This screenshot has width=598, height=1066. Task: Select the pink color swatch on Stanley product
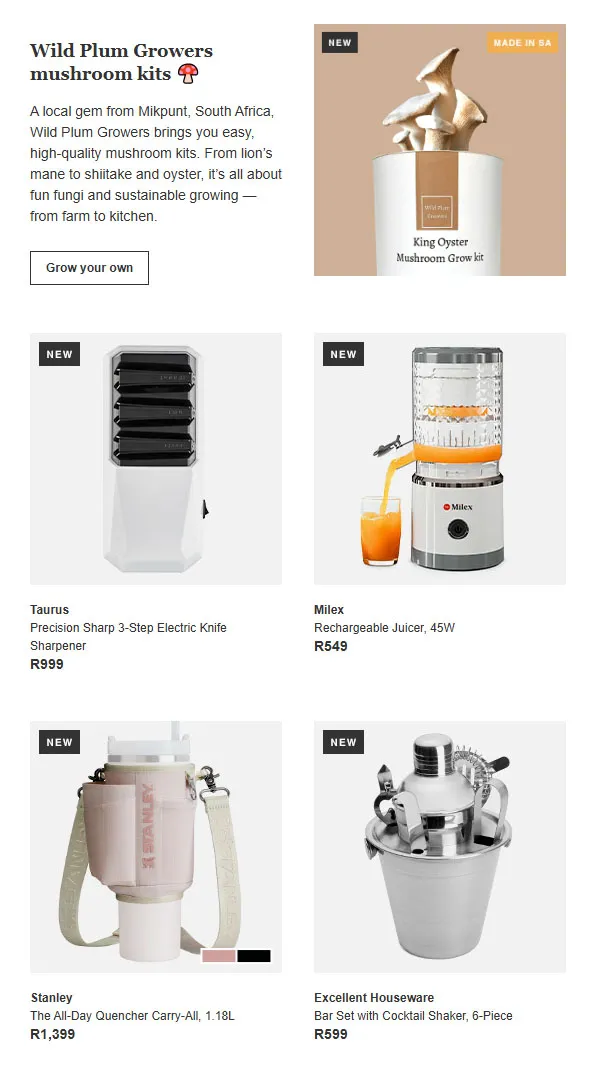pos(219,956)
